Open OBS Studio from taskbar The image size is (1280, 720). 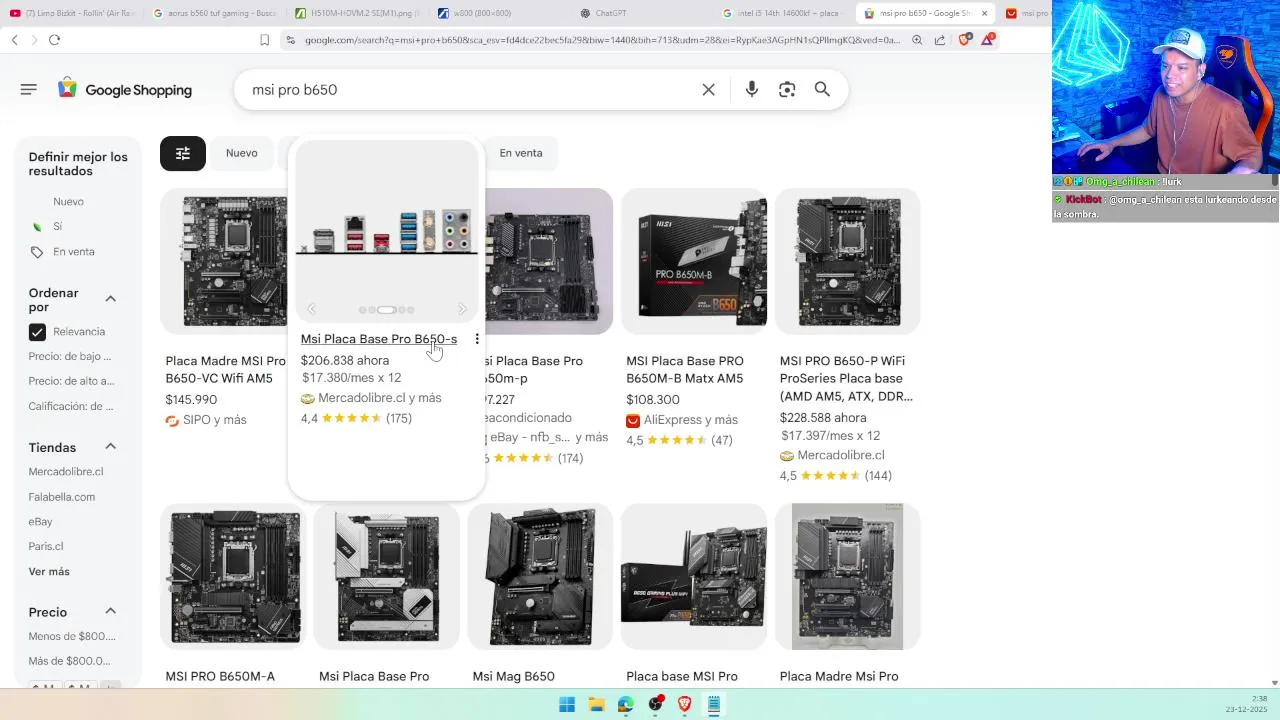655,705
